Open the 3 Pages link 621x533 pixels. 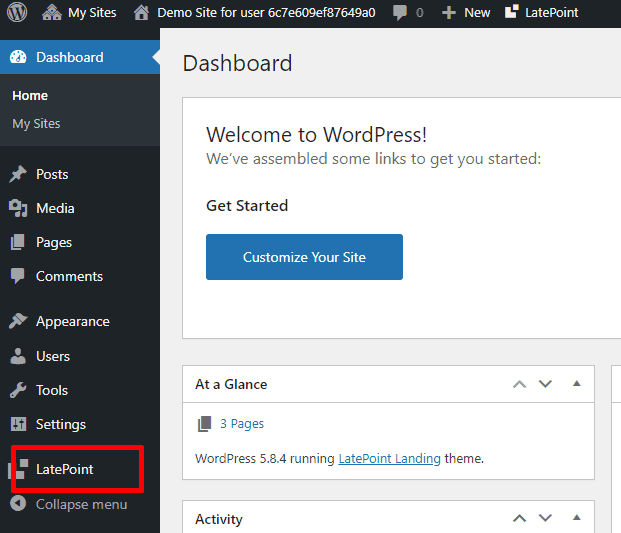pos(241,424)
